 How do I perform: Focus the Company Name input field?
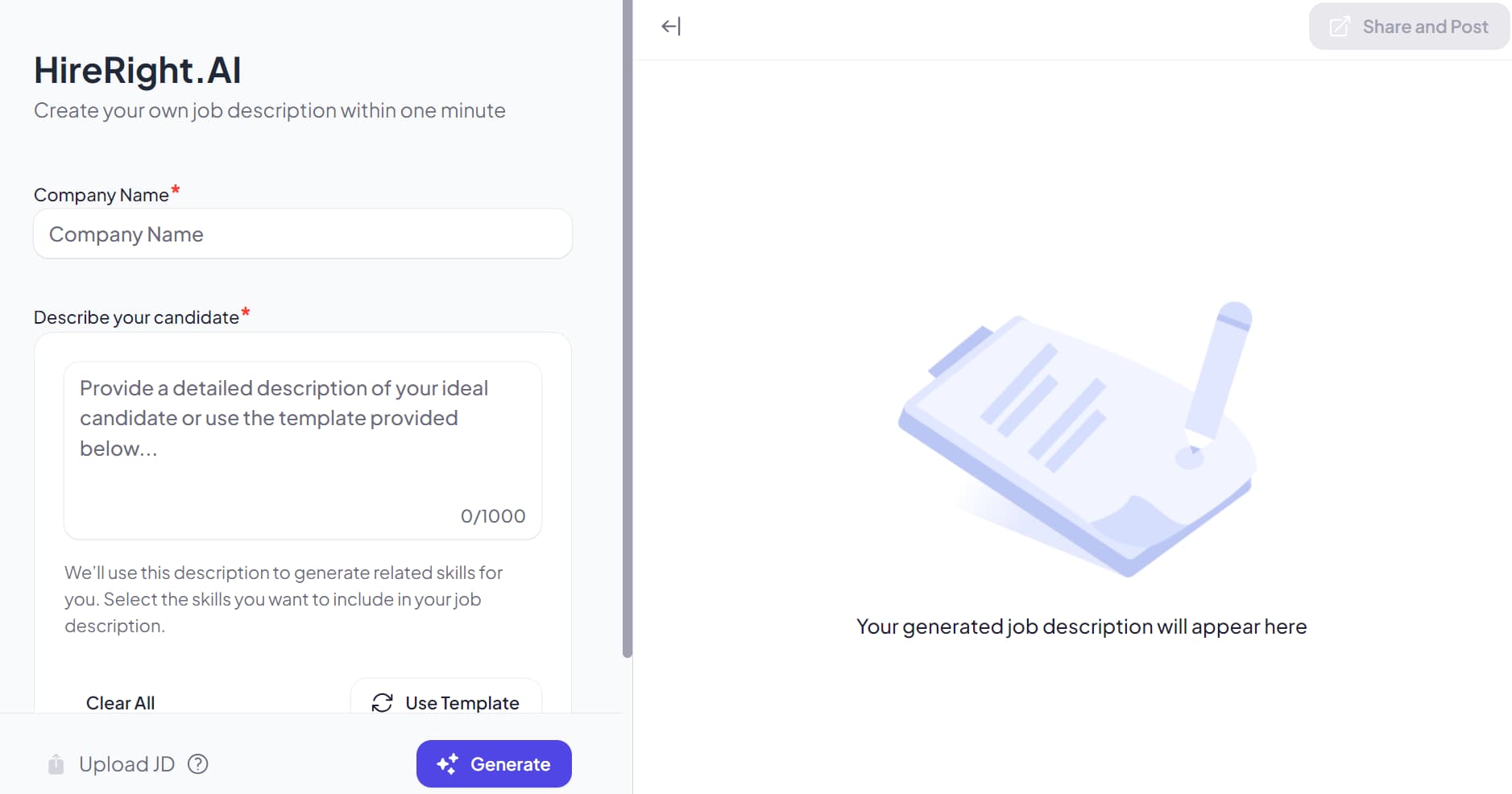click(302, 234)
